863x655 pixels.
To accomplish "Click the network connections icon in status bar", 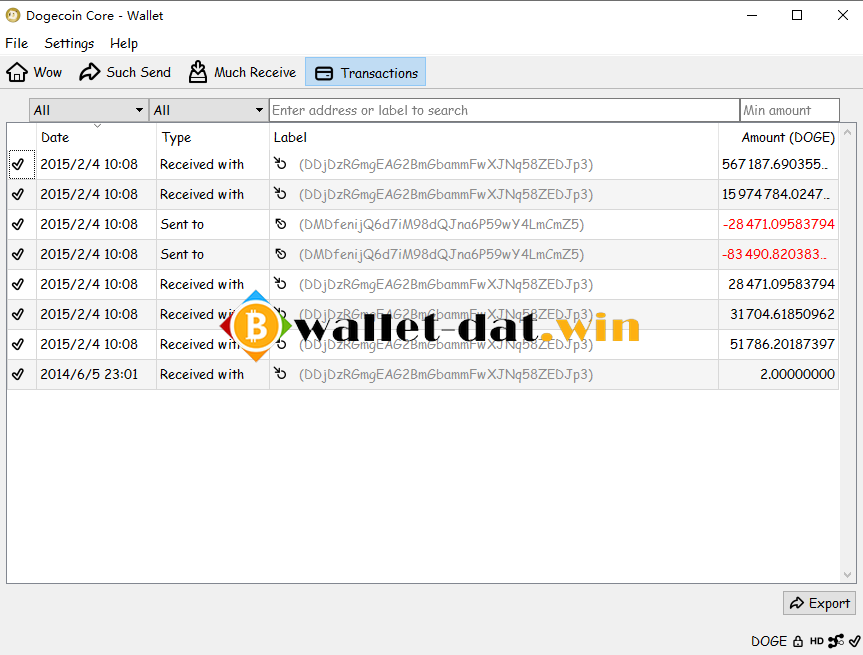I will tap(836, 641).
